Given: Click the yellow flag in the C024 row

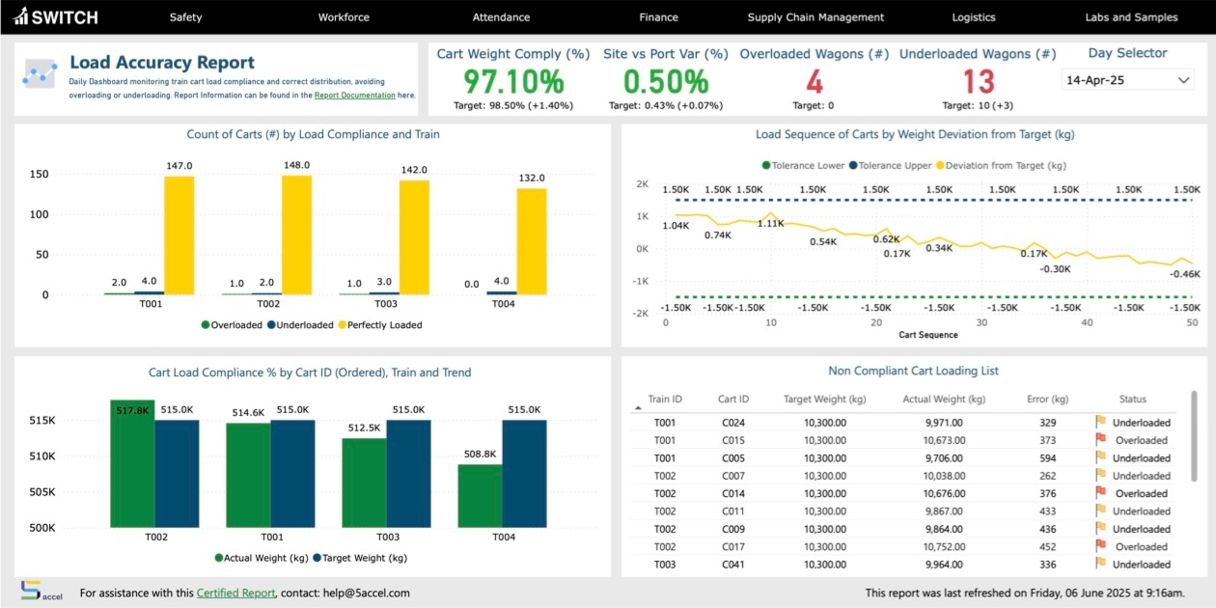Looking at the screenshot, I should tap(1100, 422).
